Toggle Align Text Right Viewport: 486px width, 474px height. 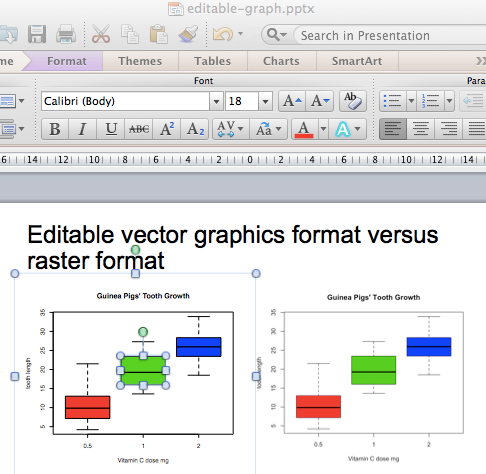449,129
